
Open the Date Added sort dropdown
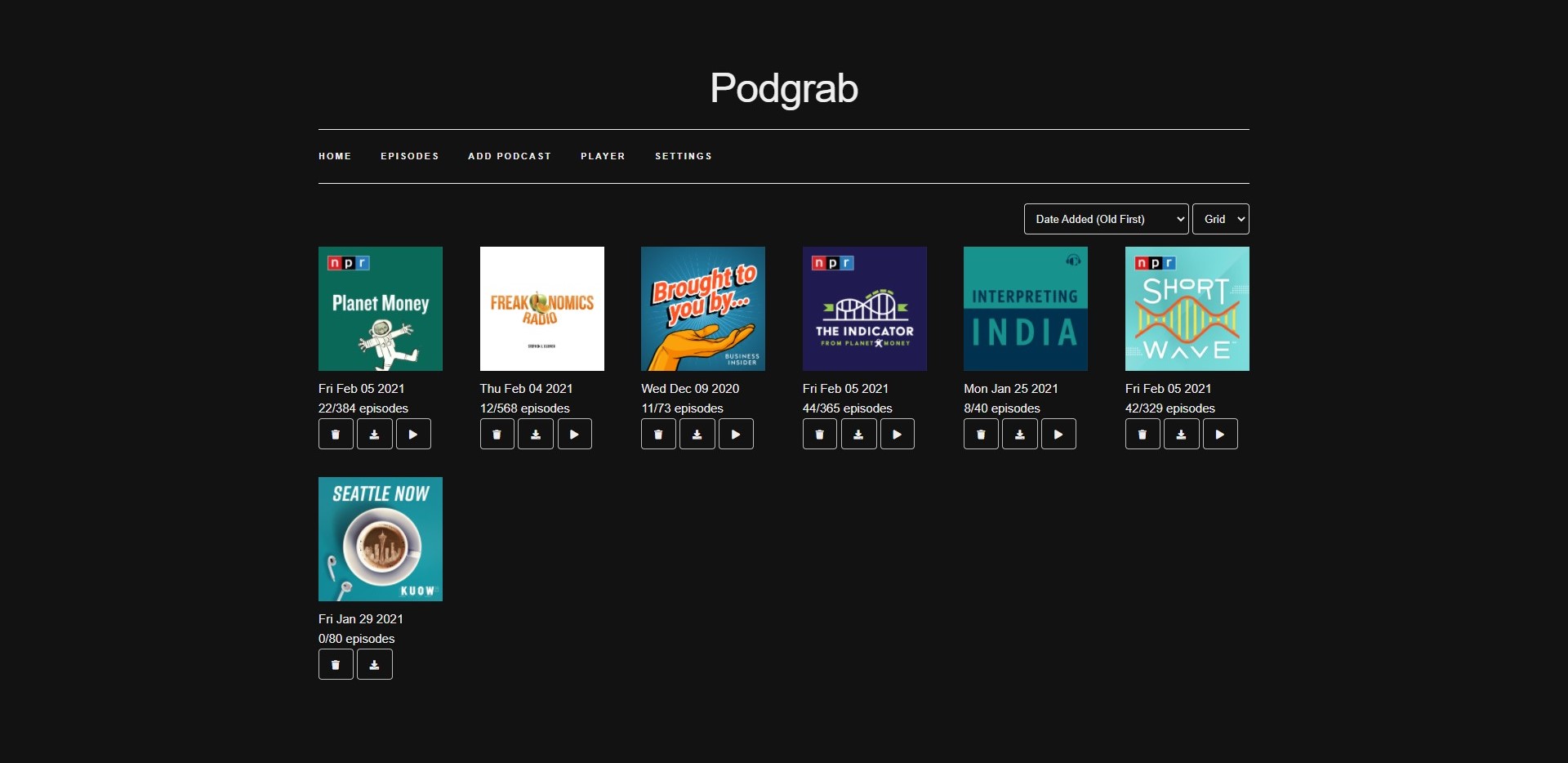1107,219
